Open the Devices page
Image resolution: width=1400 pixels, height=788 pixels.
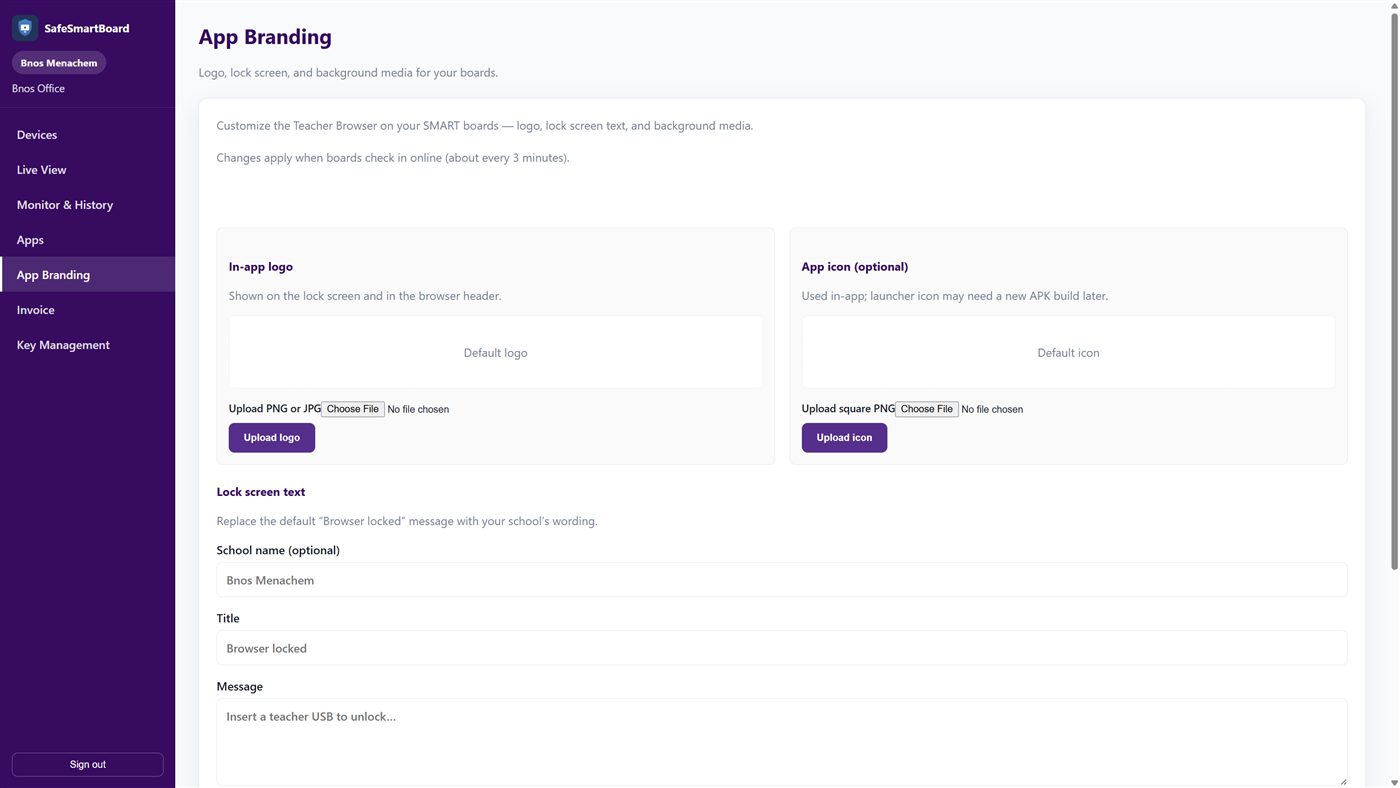pos(87,135)
